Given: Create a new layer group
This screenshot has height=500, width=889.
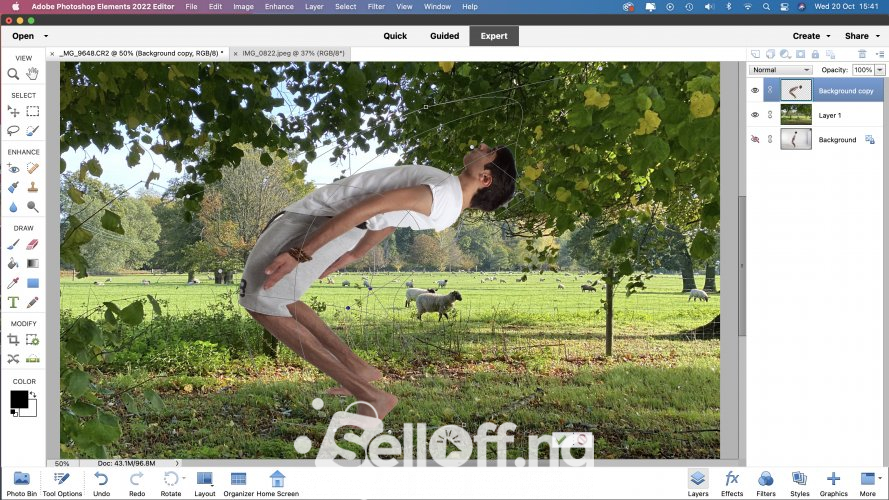Looking at the screenshot, I should point(770,54).
